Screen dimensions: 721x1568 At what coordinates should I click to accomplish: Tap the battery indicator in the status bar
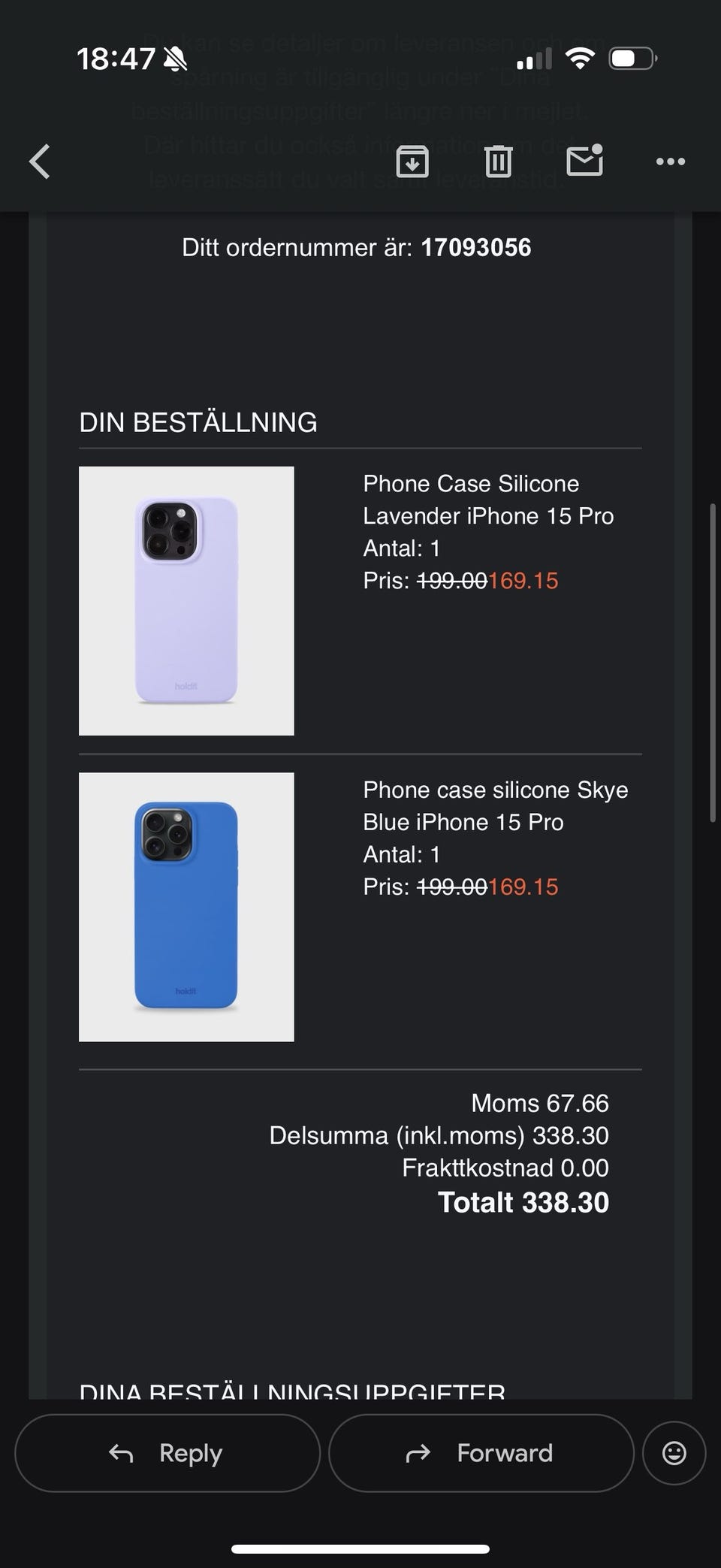click(633, 59)
